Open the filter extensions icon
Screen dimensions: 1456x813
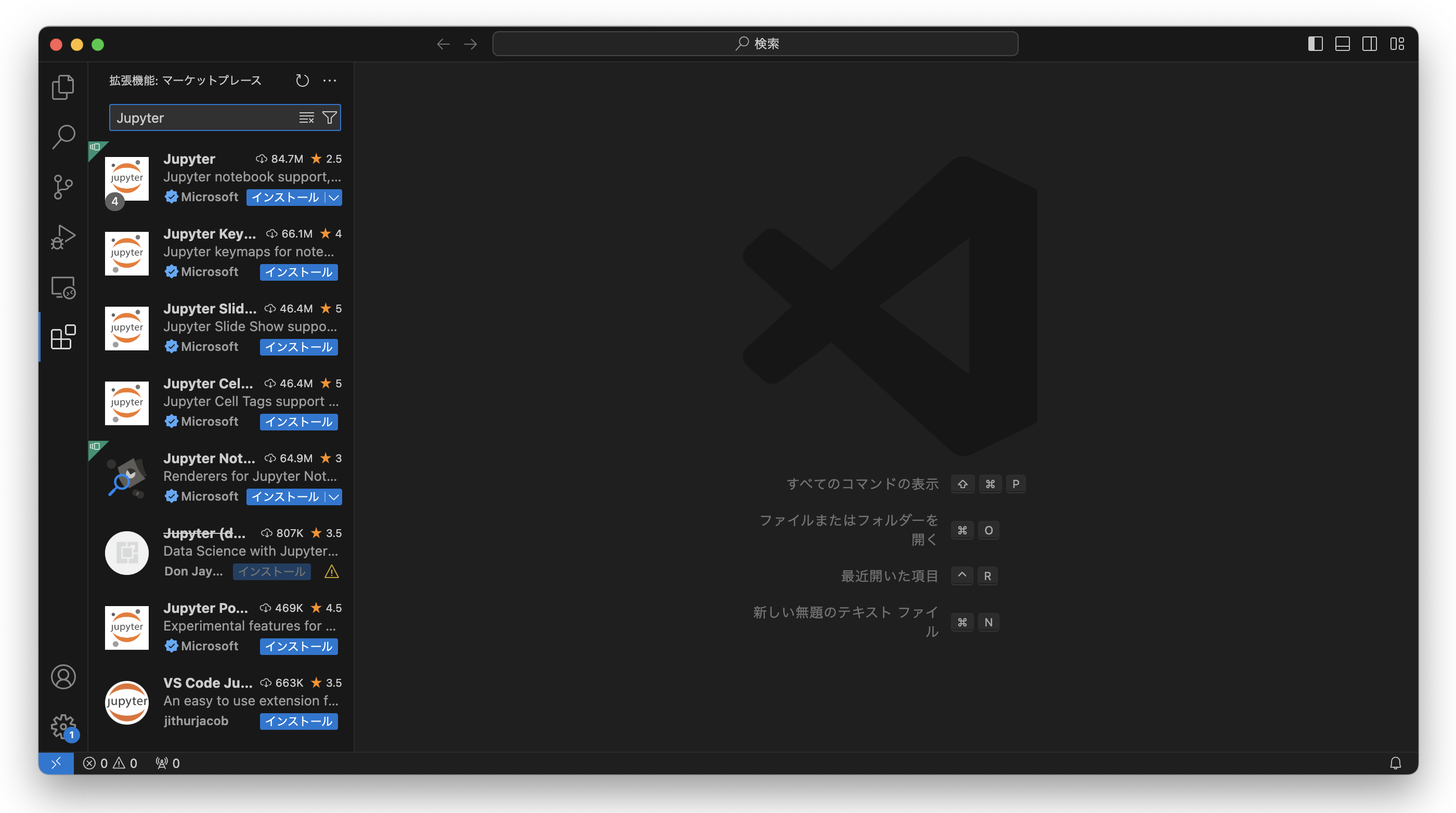pos(330,117)
